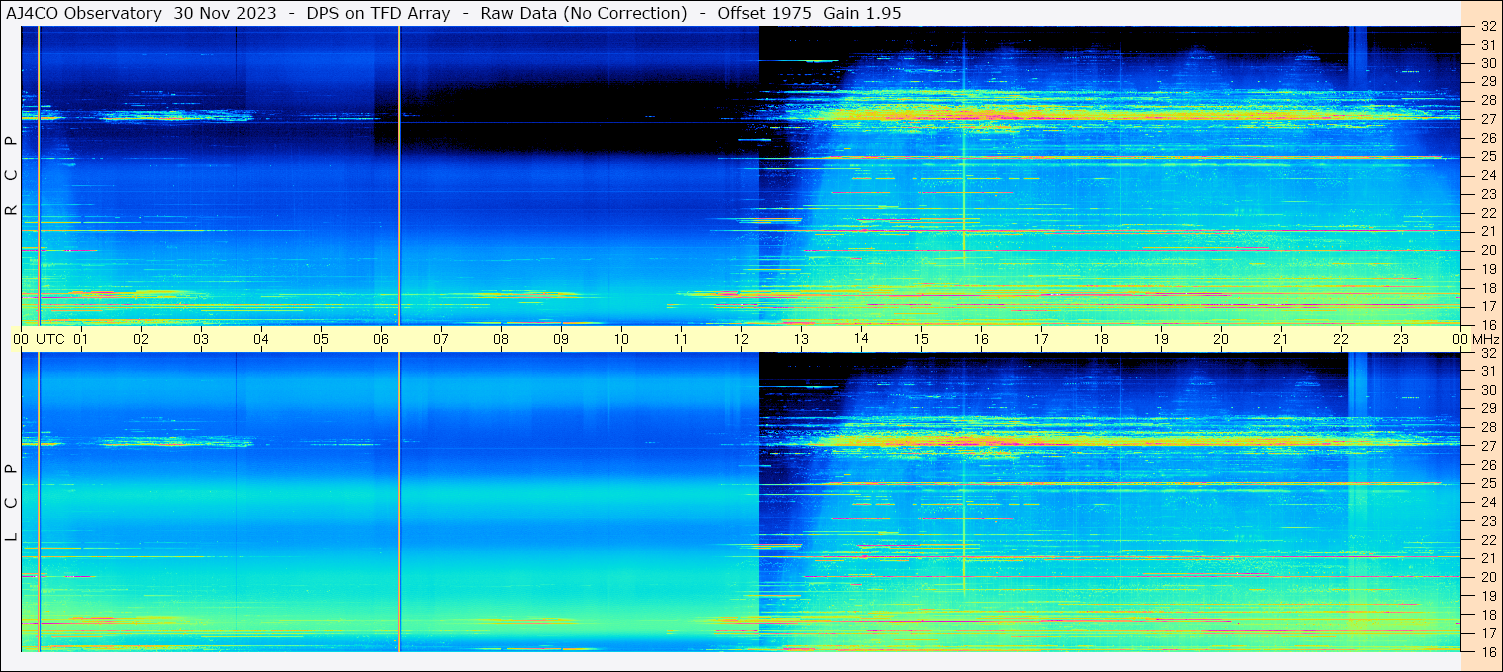Click the 27 MHz label of the LCP panel
The height and width of the screenshot is (672, 1503).
(x=1487, y=446)
